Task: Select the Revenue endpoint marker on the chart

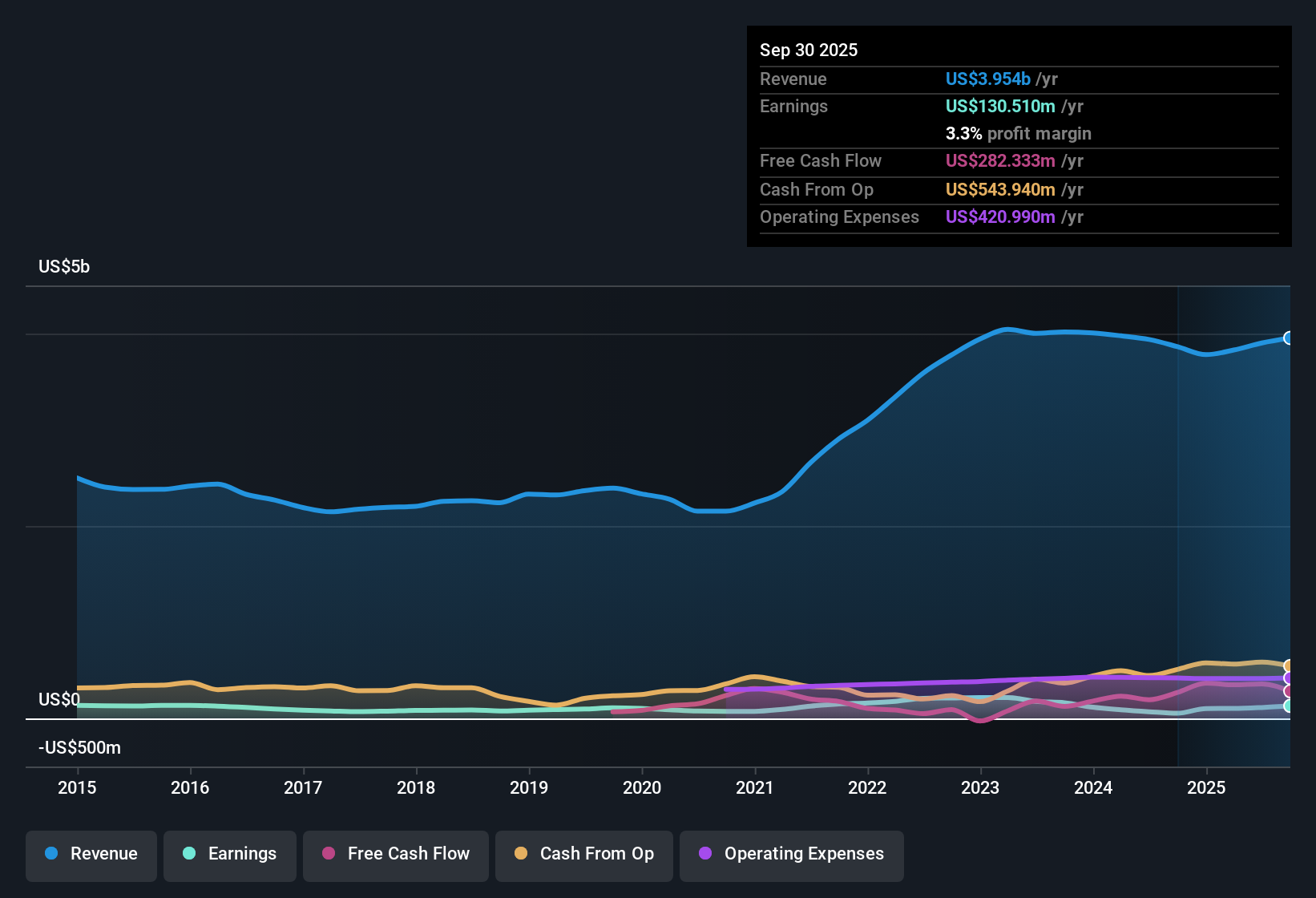Action: pos(1289,339)
